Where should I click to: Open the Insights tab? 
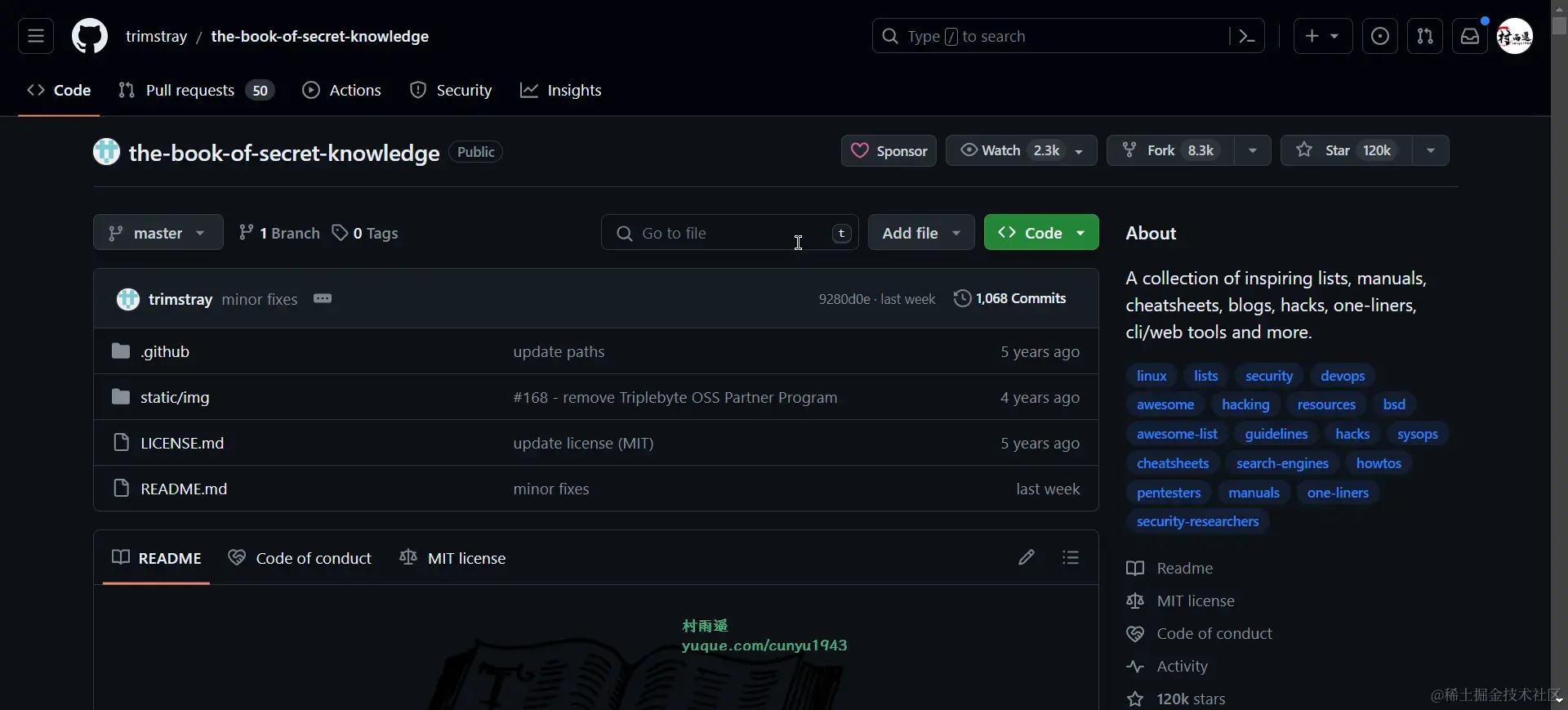point(561,90)
